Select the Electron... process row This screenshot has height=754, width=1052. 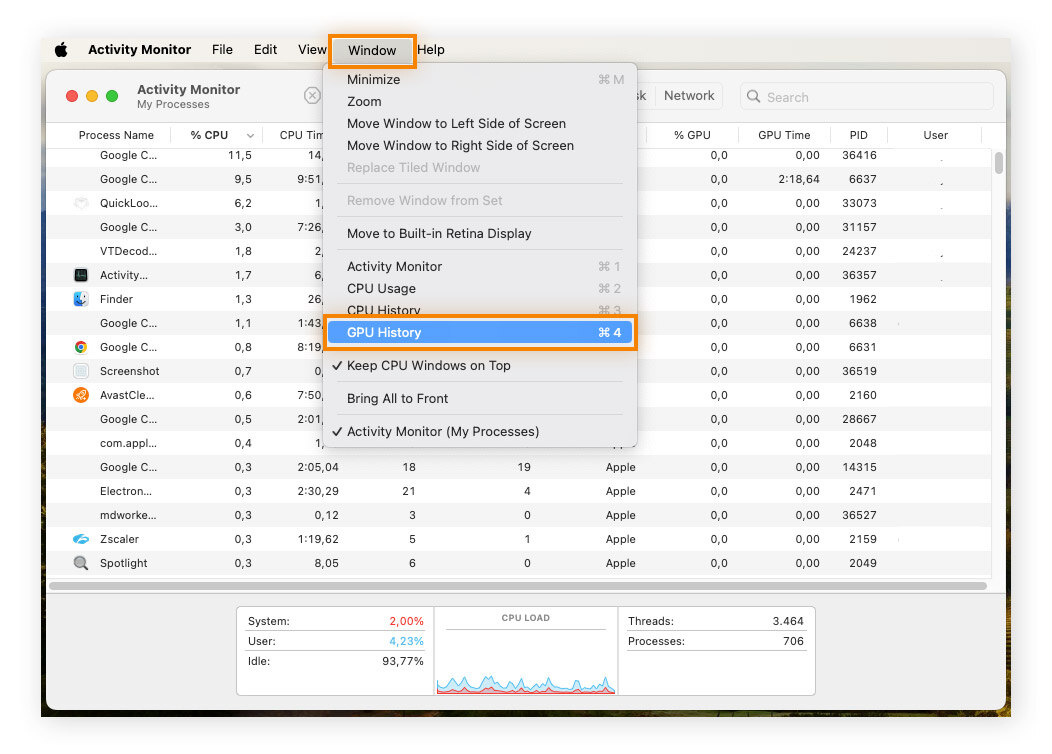tap(518, 491)
